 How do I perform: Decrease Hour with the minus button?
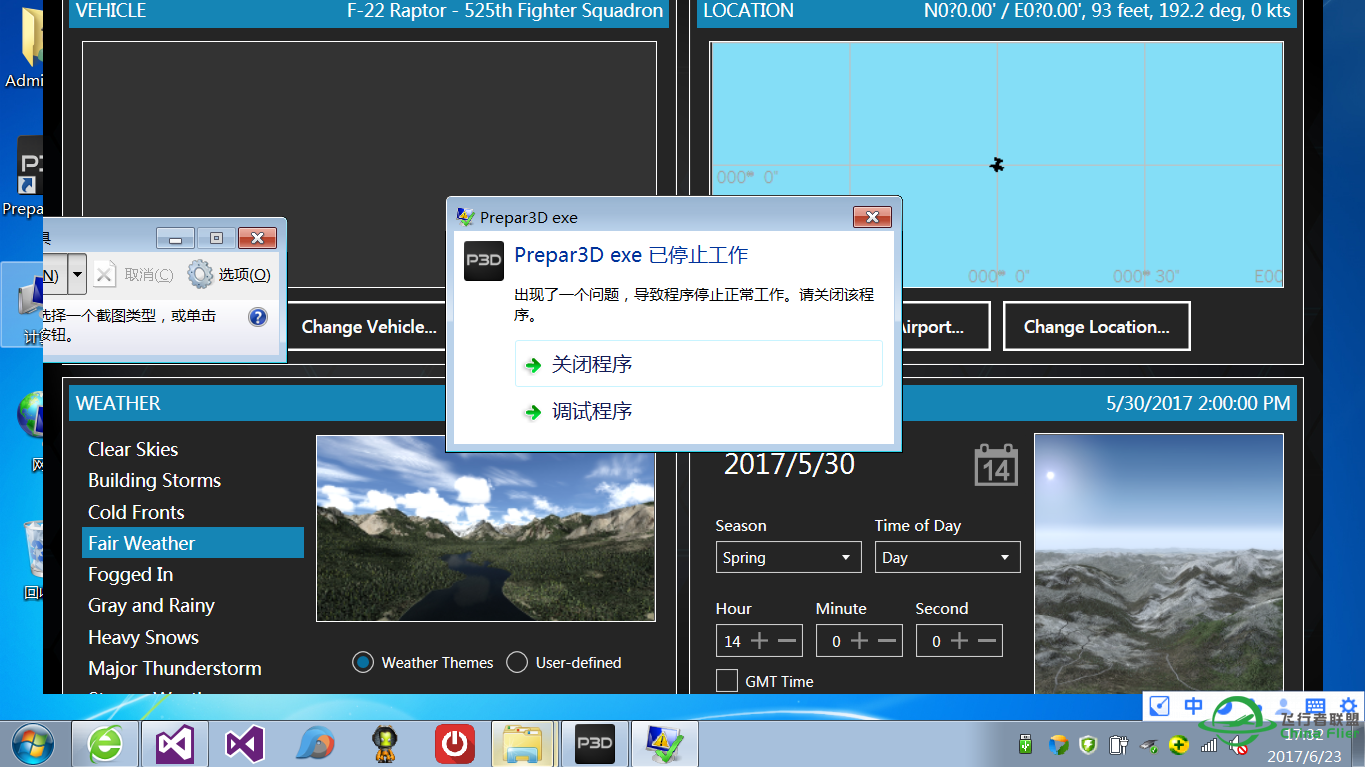click(787, 641)
